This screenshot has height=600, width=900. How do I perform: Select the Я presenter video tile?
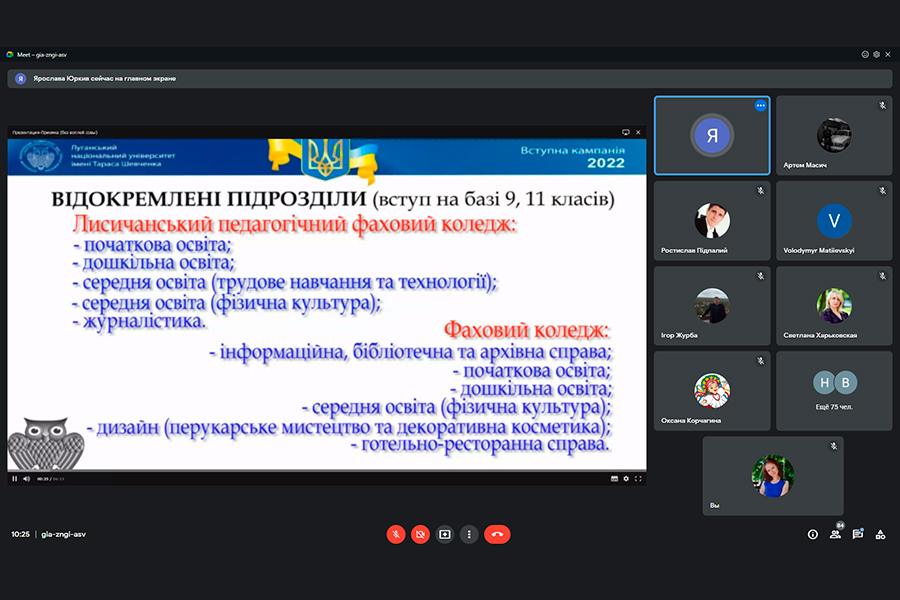(x=712, y=136)
